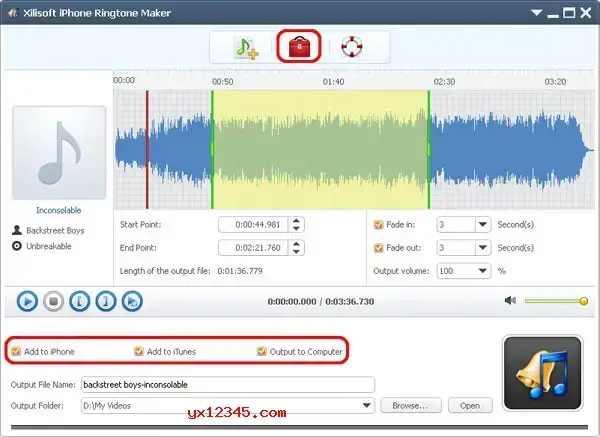
Task: Click the Add music file icon
Action: (x=247, y=47)
